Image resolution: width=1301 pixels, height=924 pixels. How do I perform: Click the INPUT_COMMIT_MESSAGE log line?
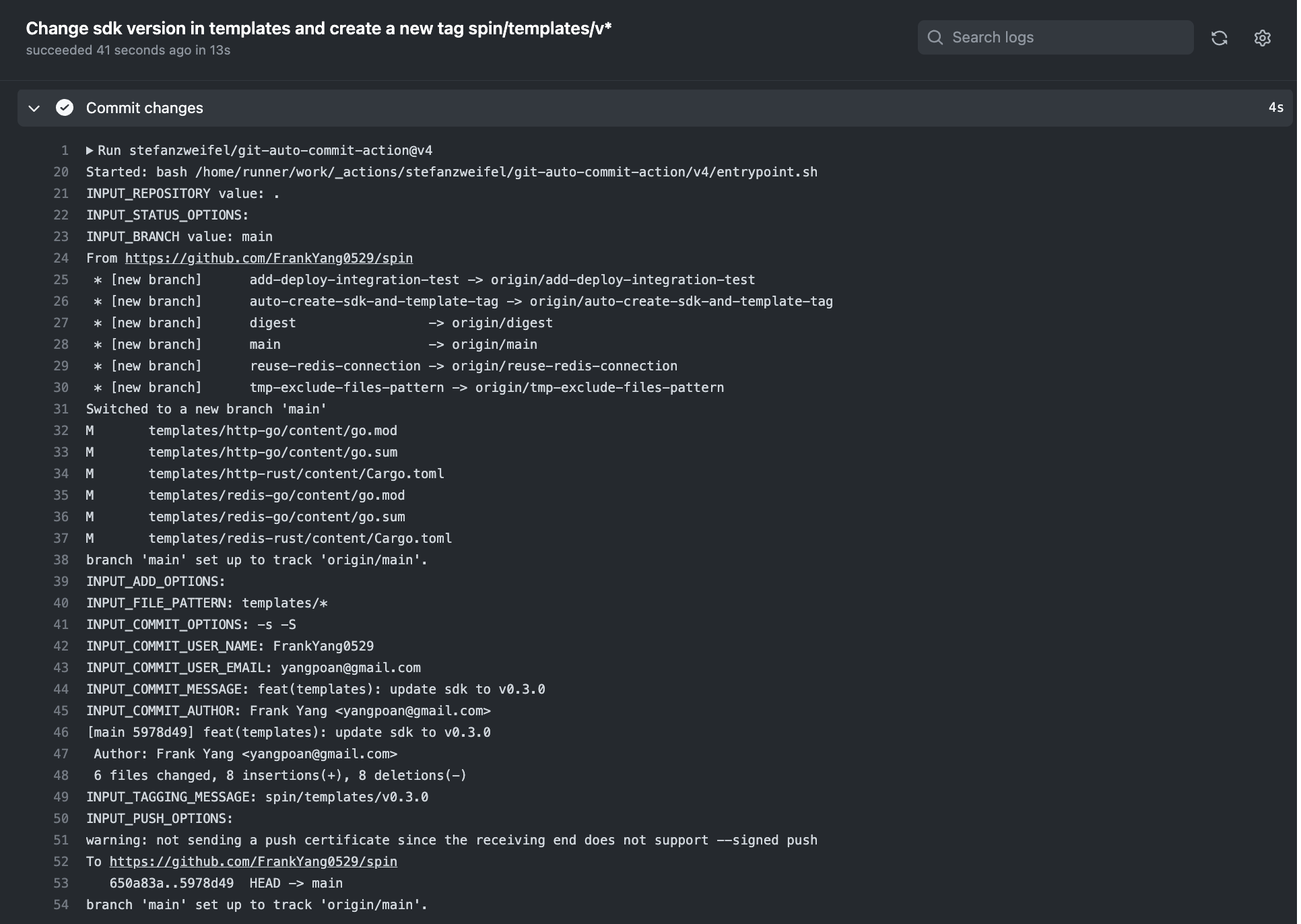(315, 690)
